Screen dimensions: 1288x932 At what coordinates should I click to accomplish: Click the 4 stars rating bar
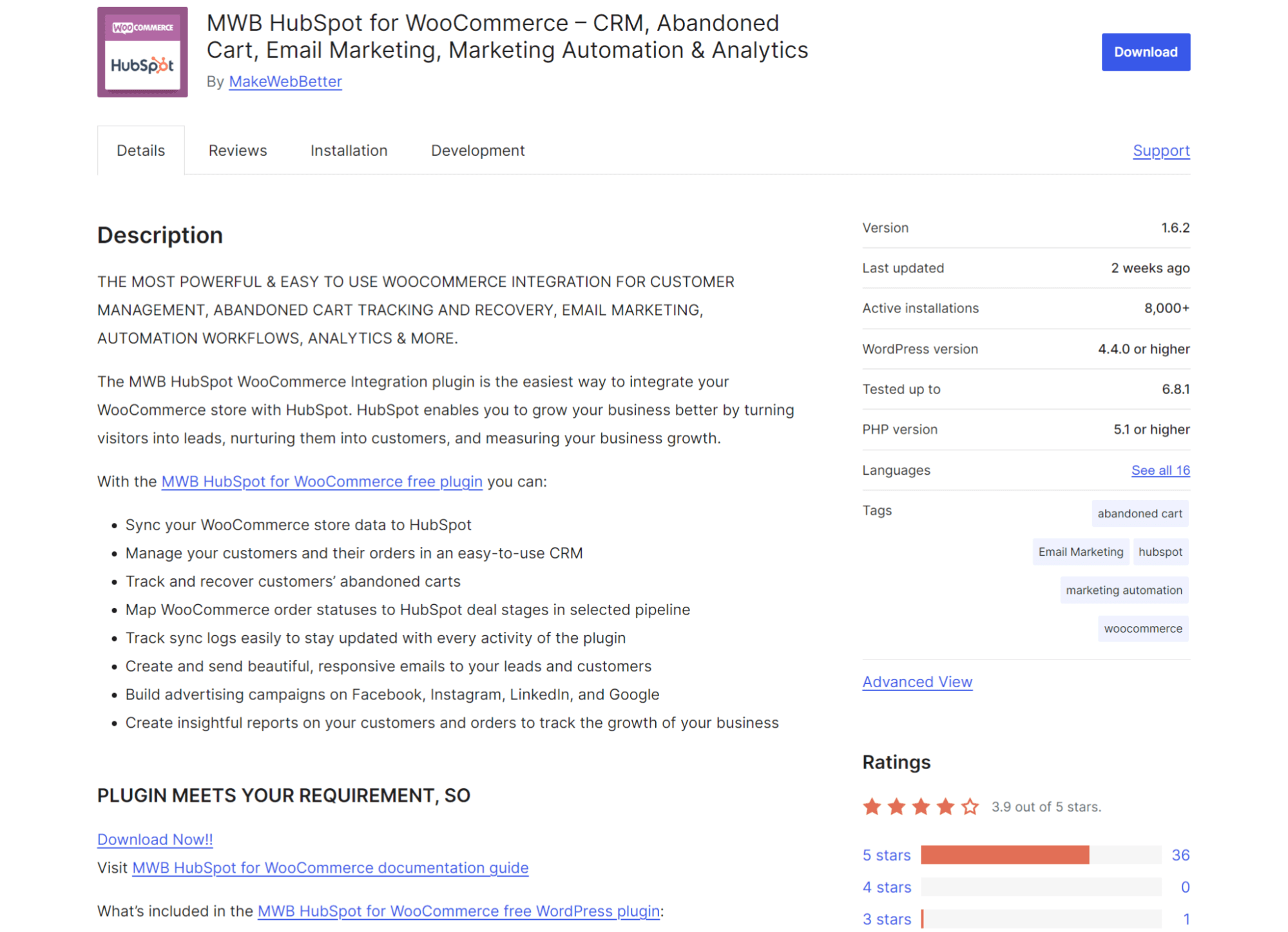[x=1041, y=888]
